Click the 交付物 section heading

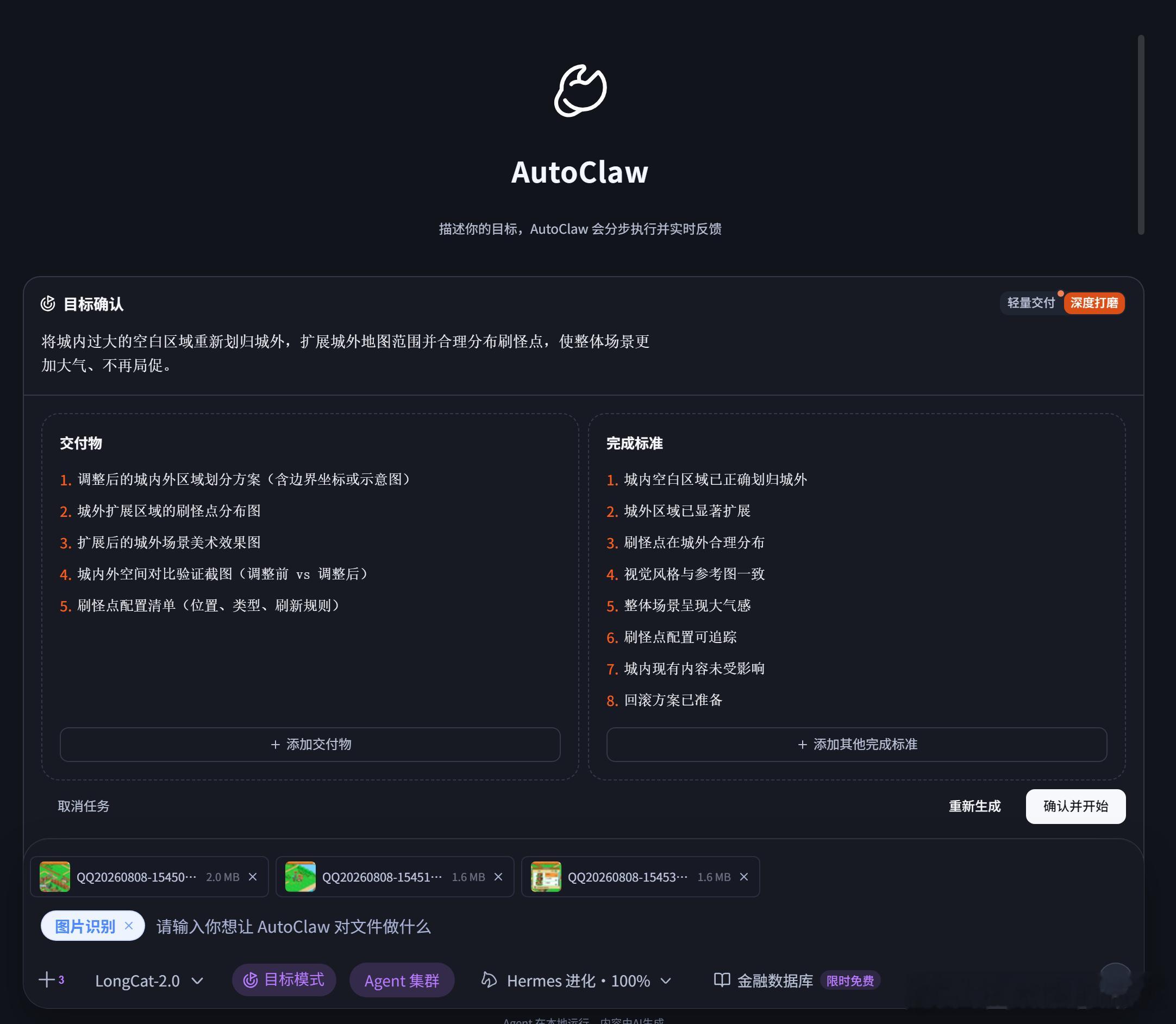[x=81, y=443]
